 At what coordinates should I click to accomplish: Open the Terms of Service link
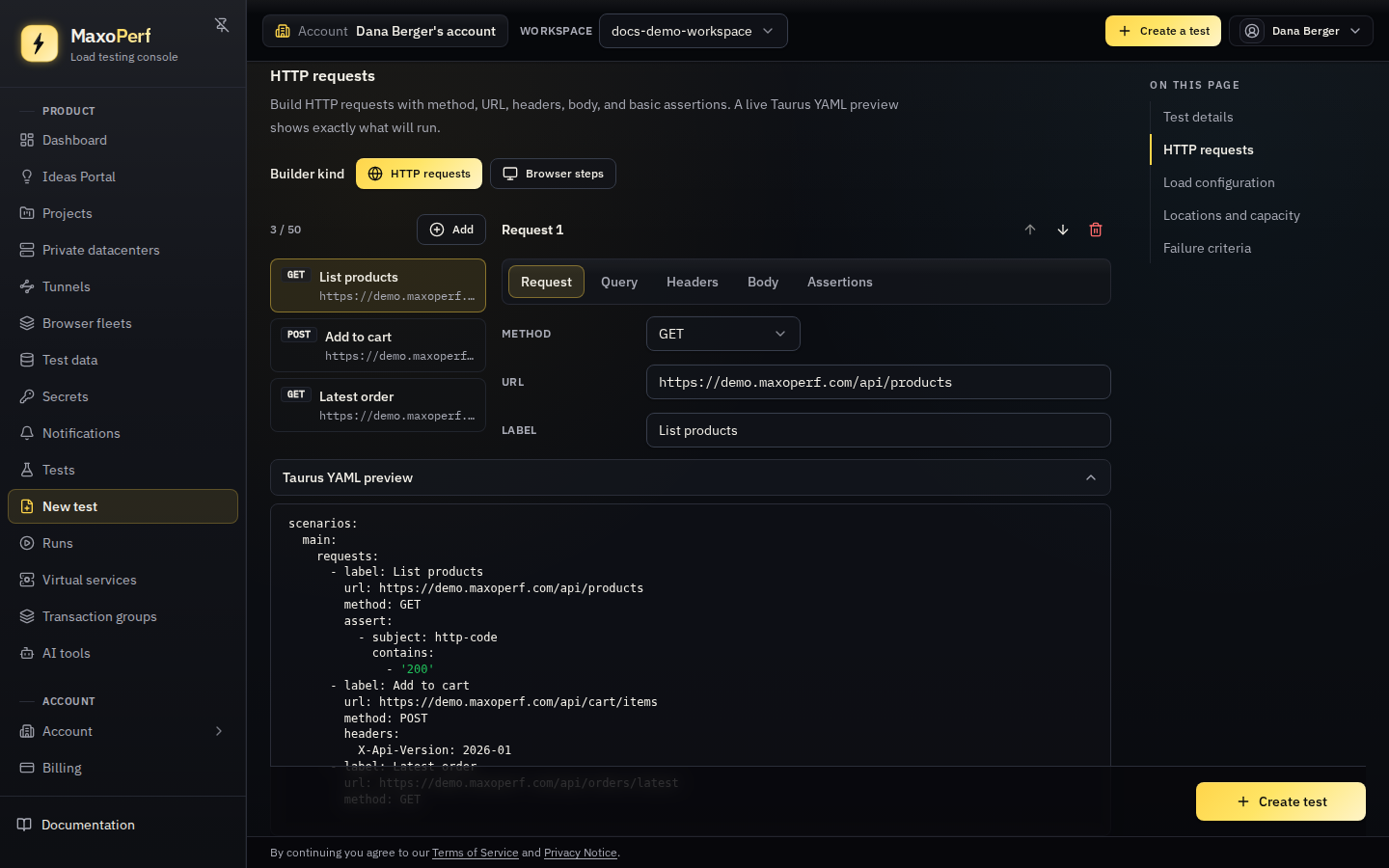point(476,853)
